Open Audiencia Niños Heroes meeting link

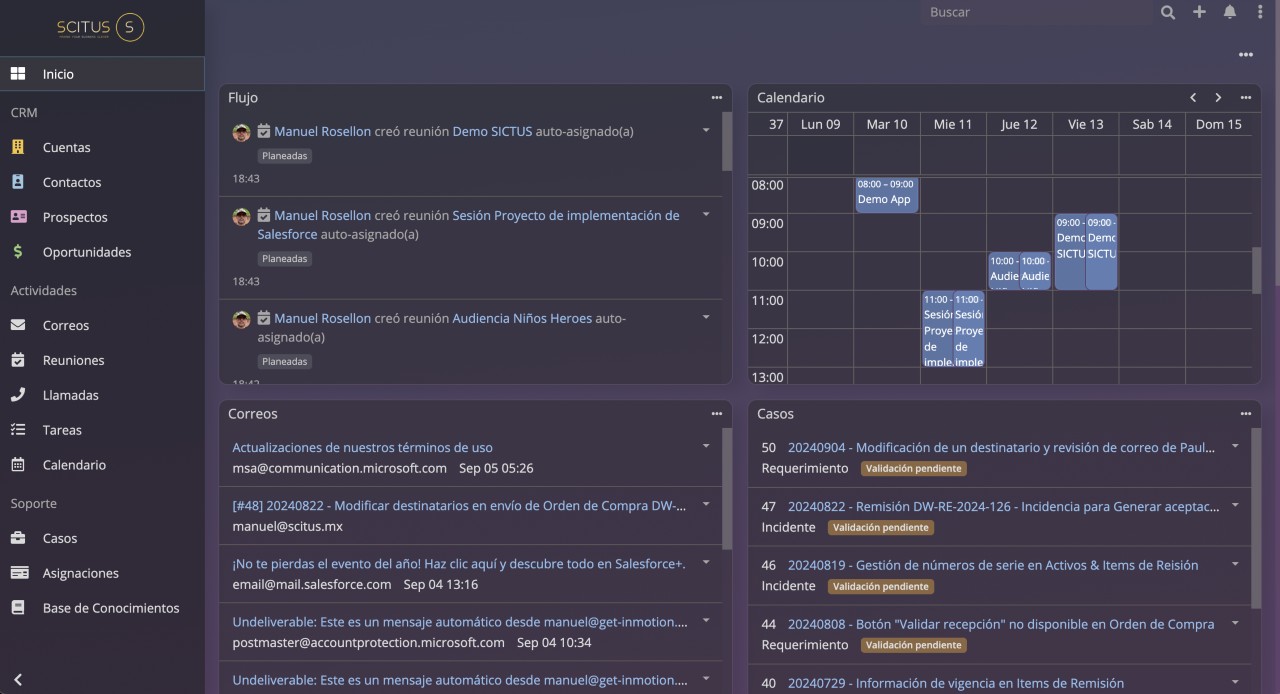pos(522,318)
